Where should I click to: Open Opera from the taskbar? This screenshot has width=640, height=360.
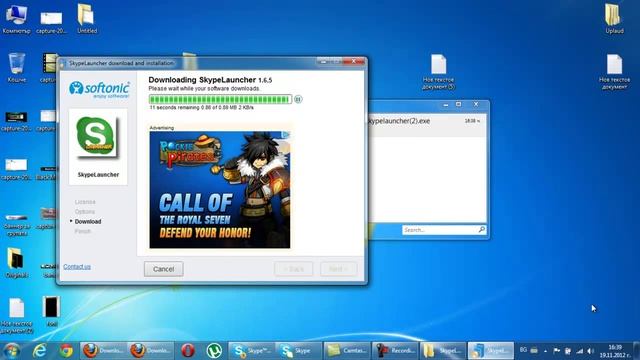(188, 351)
